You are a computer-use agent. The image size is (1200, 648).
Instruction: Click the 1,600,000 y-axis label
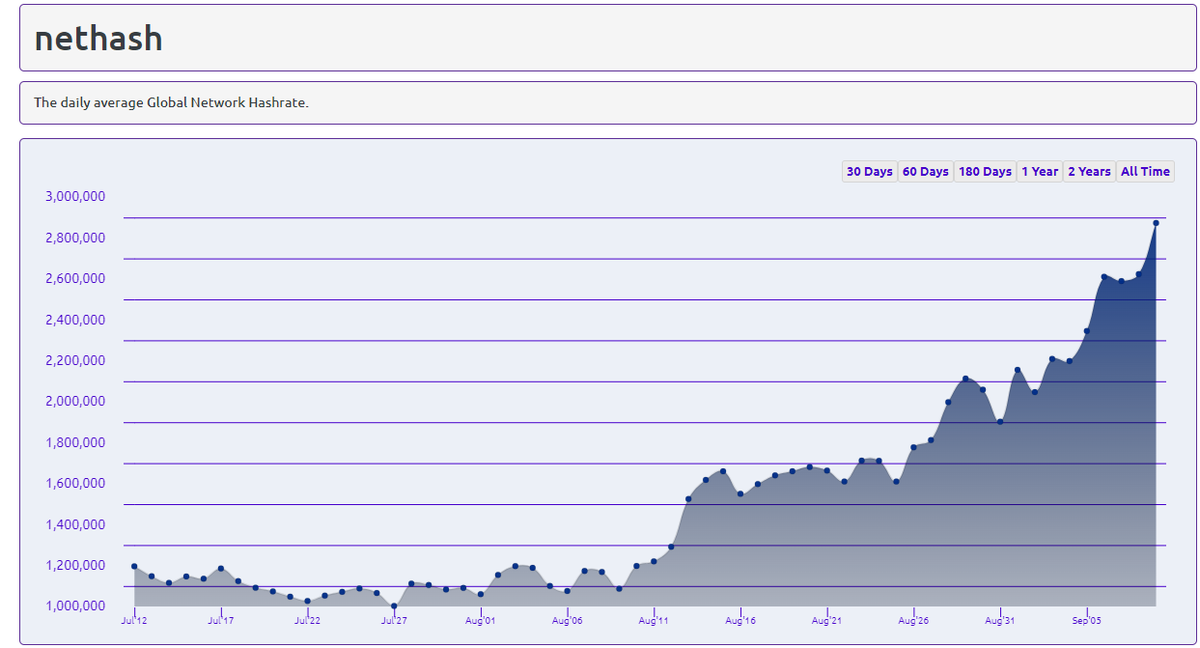click(76, 483)
